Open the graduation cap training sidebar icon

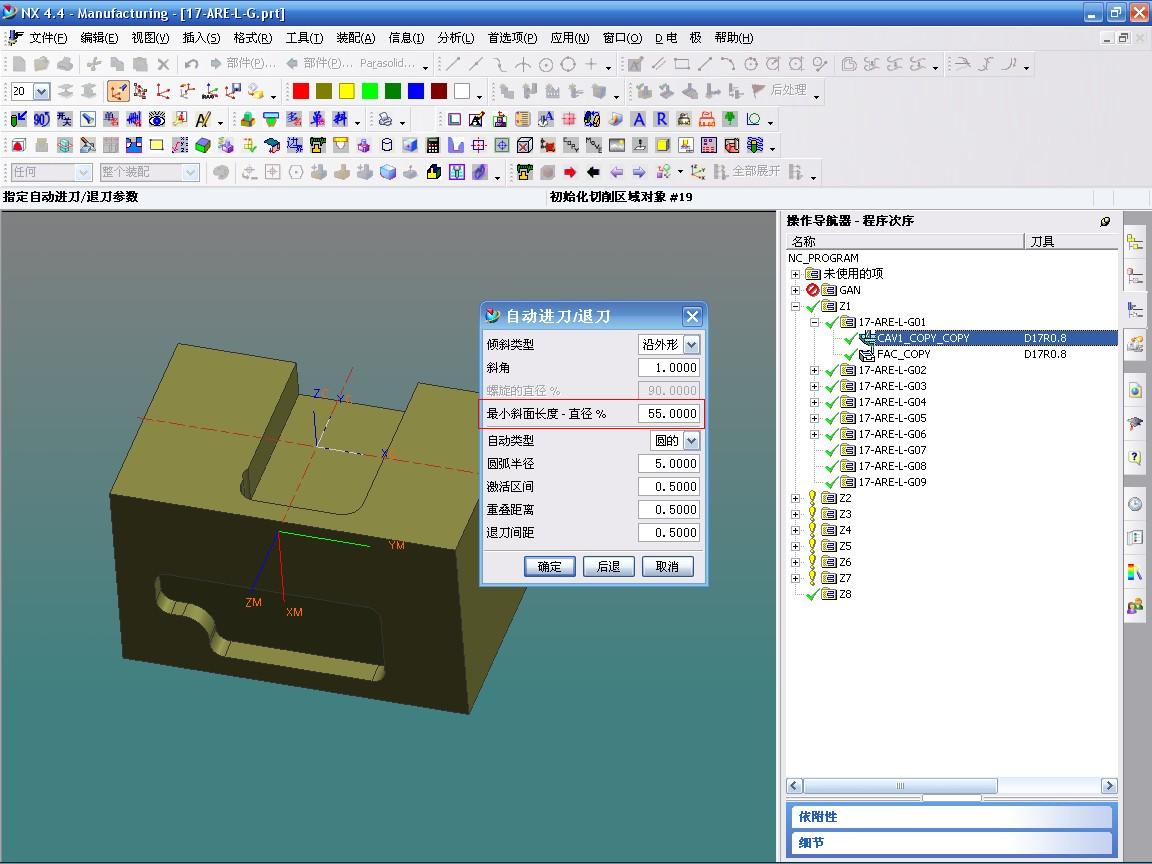click(1135, 423)
